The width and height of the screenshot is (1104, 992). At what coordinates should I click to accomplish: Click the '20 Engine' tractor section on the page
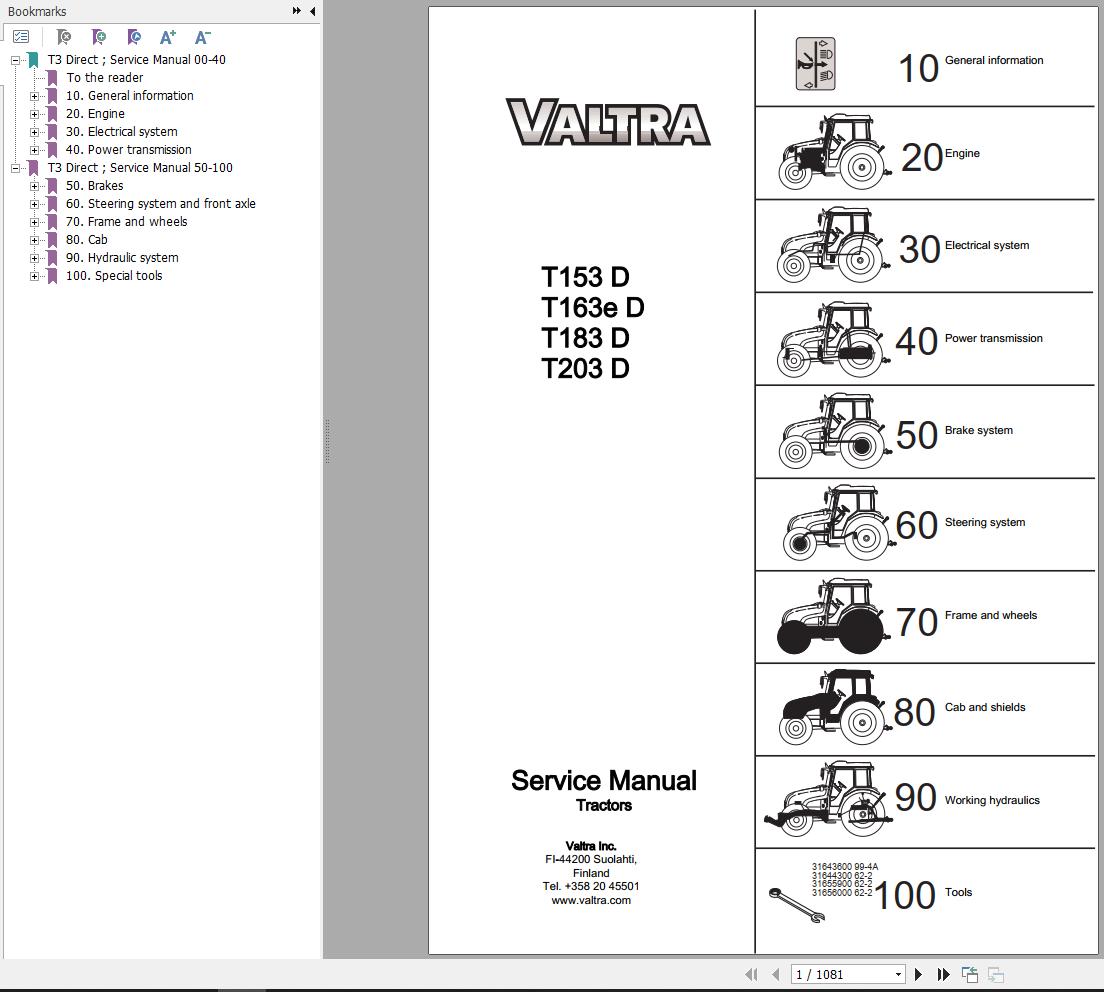tap(924, 153)
